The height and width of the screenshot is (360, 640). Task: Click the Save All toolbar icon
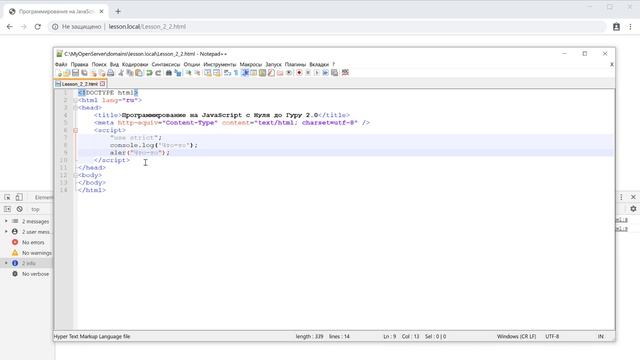[84, 73]
